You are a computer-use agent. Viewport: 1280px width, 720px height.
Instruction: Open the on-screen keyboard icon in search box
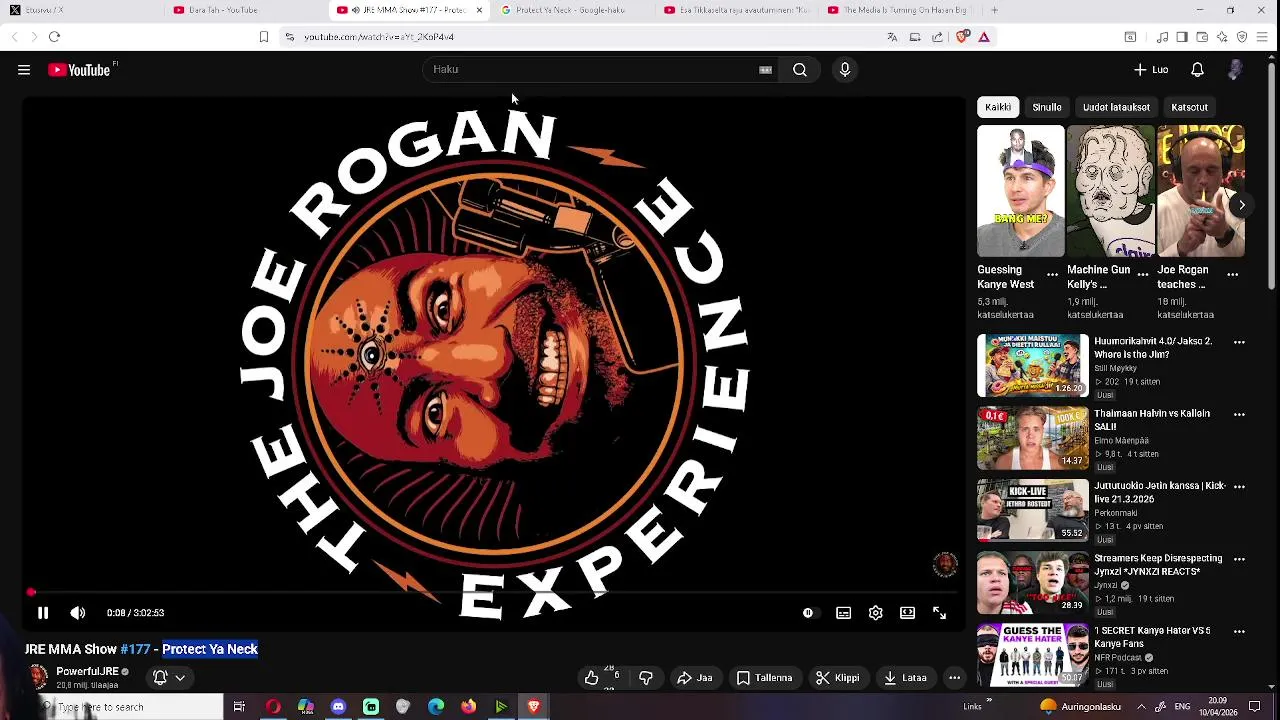tap(765, 70)
